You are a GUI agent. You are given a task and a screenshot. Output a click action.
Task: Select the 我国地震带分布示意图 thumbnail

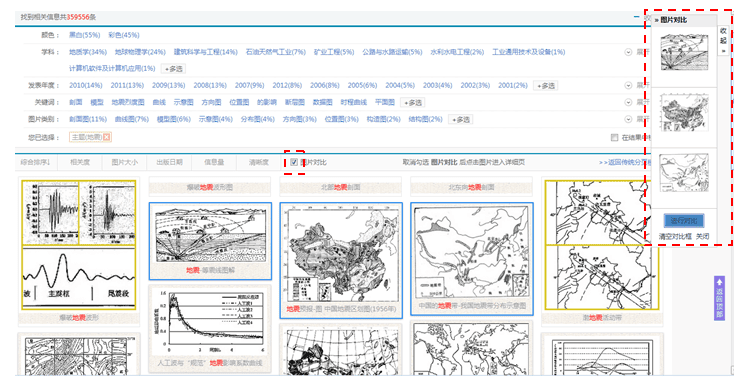472,259
